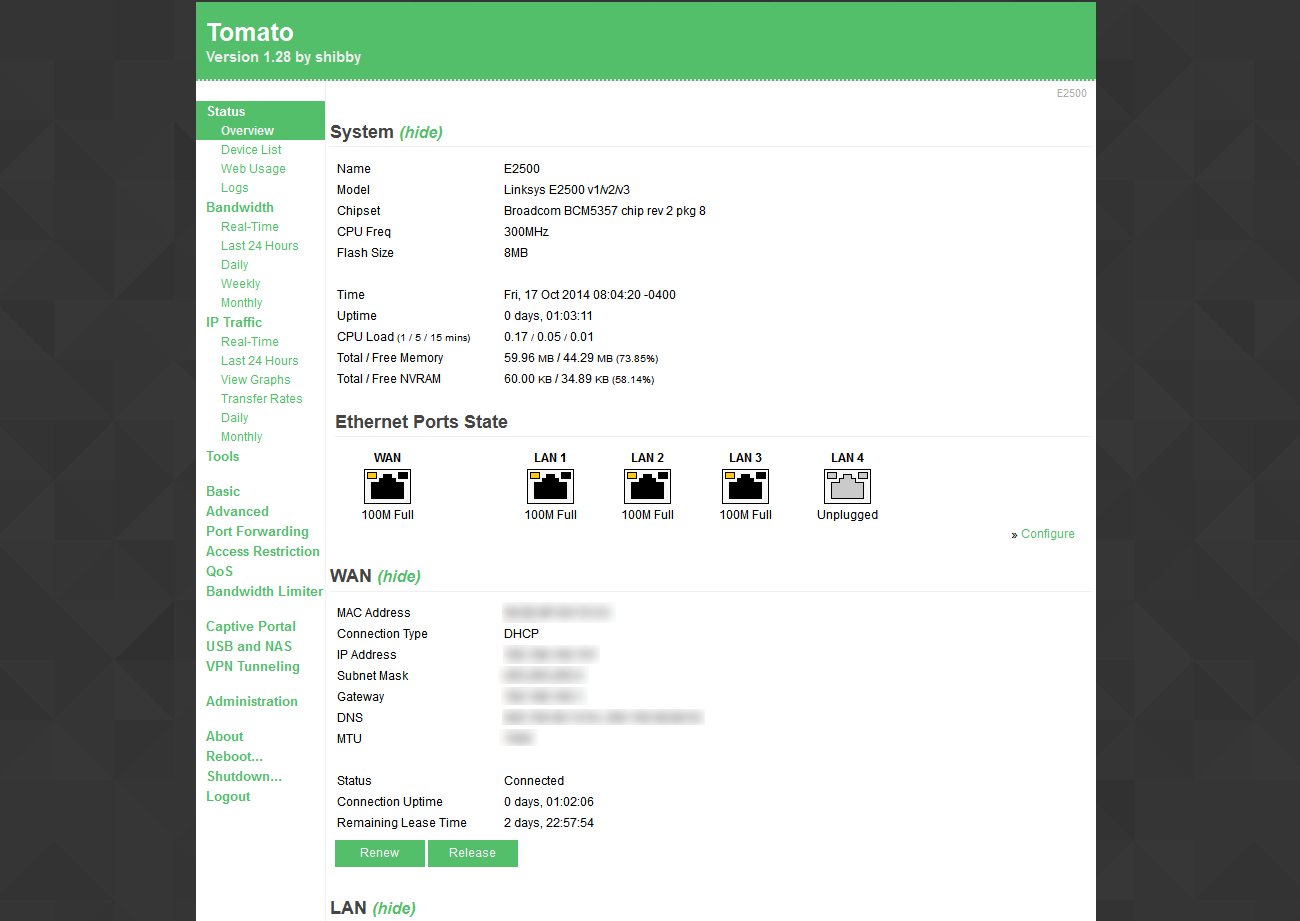The image size is (1300, 921).
Task: Open the Basic settings menu
Action: click(x=223, y=491)
